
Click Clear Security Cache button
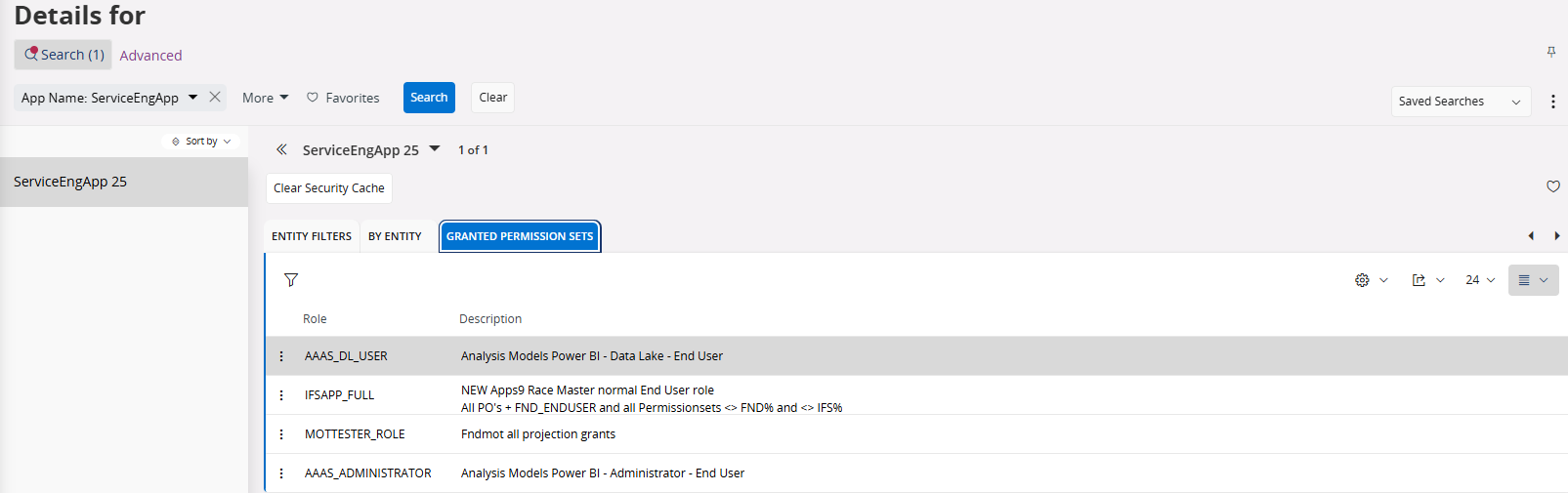[x=329, y=188]
